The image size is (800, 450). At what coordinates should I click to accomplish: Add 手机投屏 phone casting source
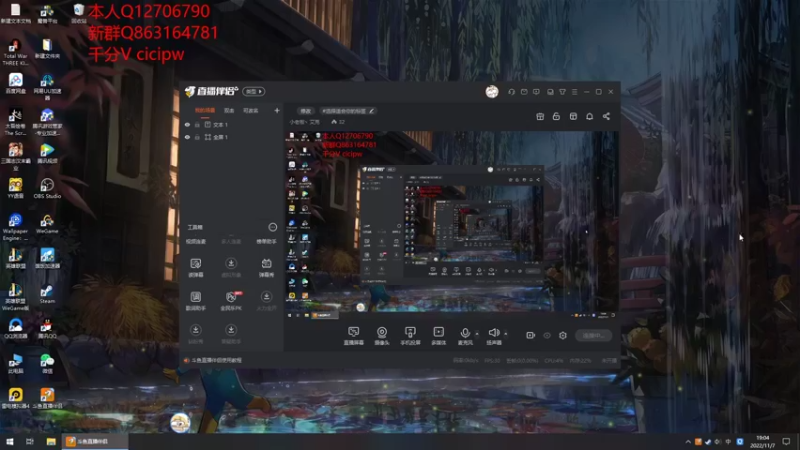[x=410, y=336]
